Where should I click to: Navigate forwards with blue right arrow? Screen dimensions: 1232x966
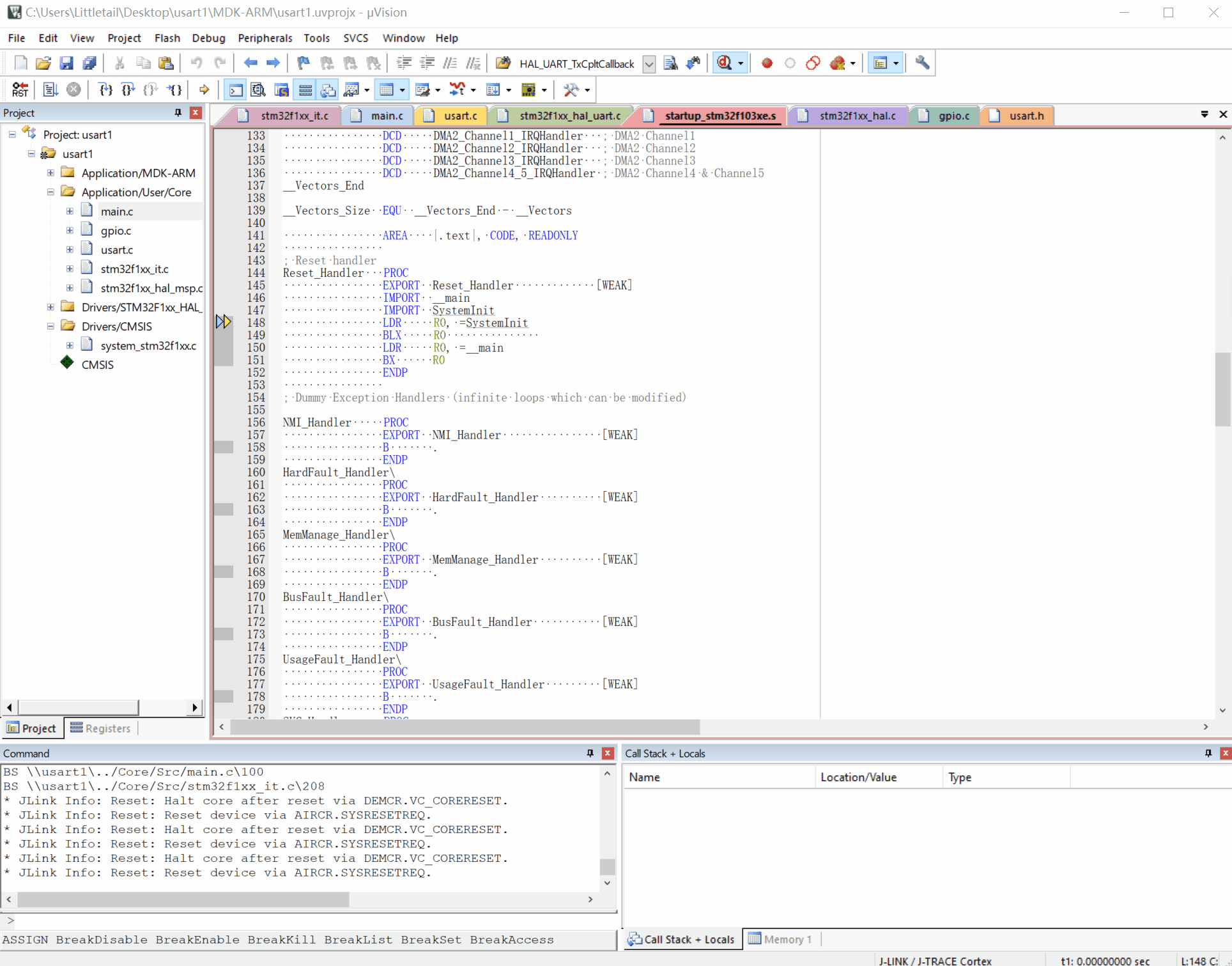(x=273, y=63)
